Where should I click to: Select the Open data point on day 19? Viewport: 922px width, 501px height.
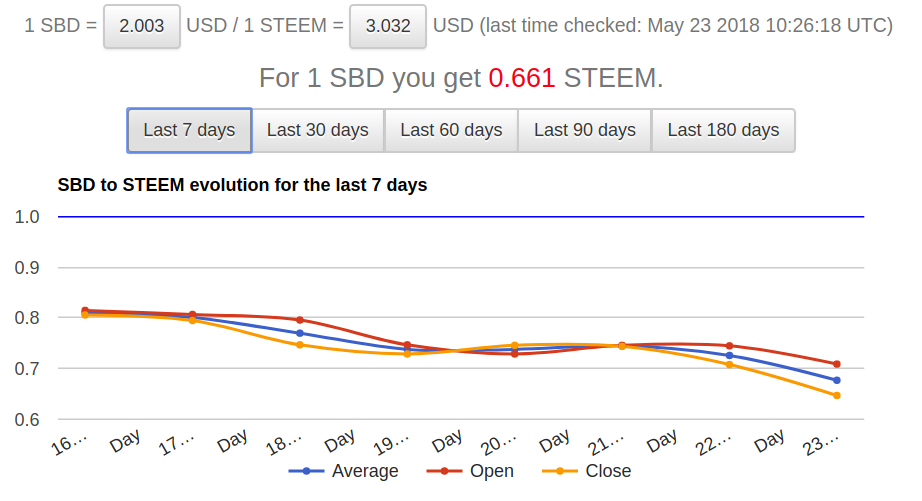[407, 345]
